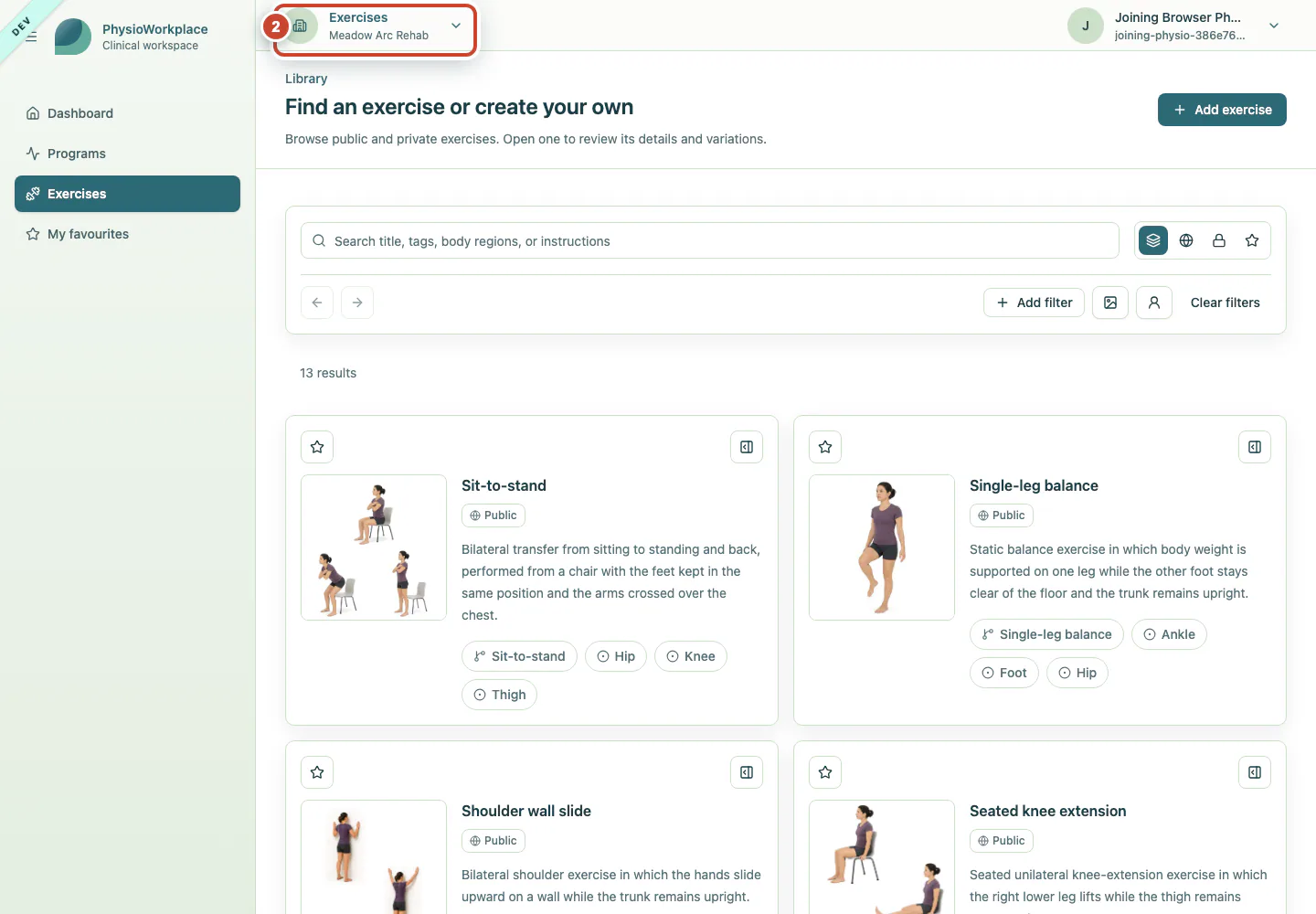Open My favourites in sidebar

point(127,234)
